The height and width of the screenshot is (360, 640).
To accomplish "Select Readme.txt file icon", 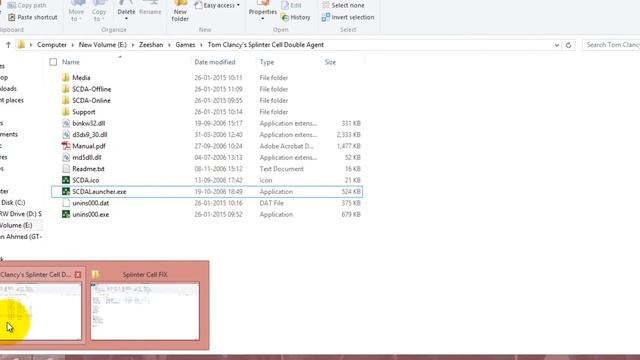I will [x=66, y=169].
